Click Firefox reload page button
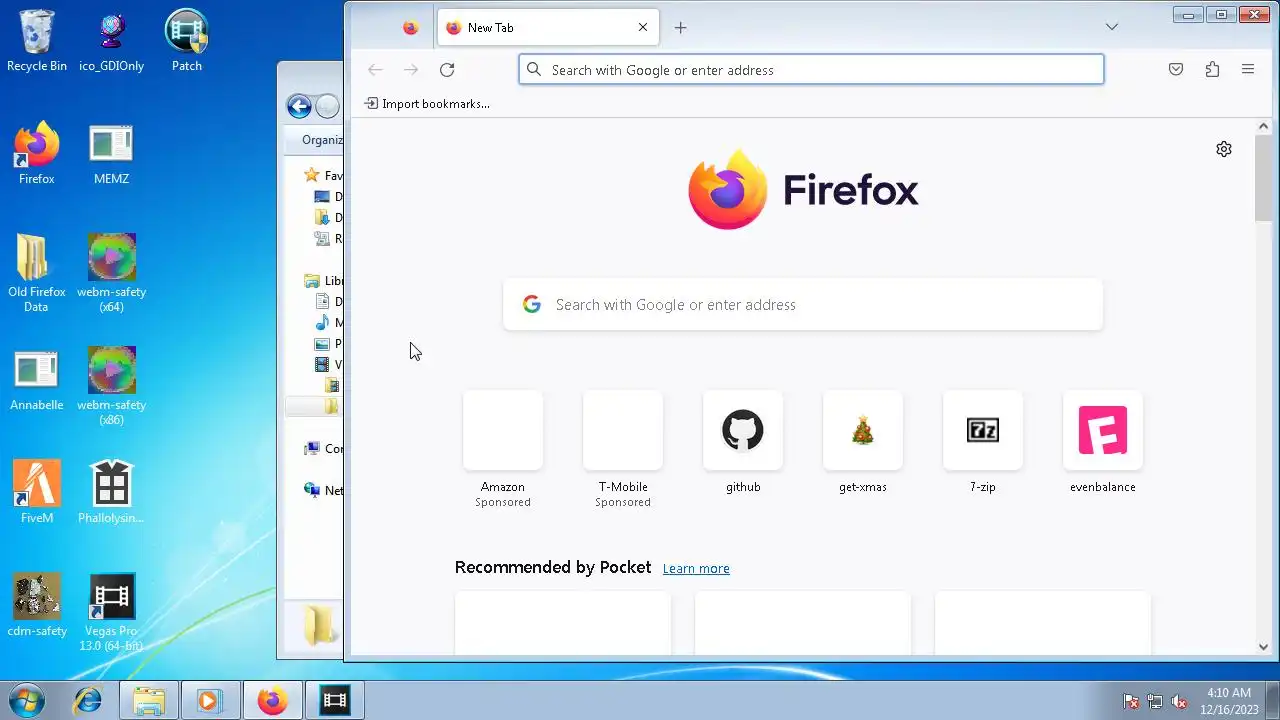 (447, 69)
